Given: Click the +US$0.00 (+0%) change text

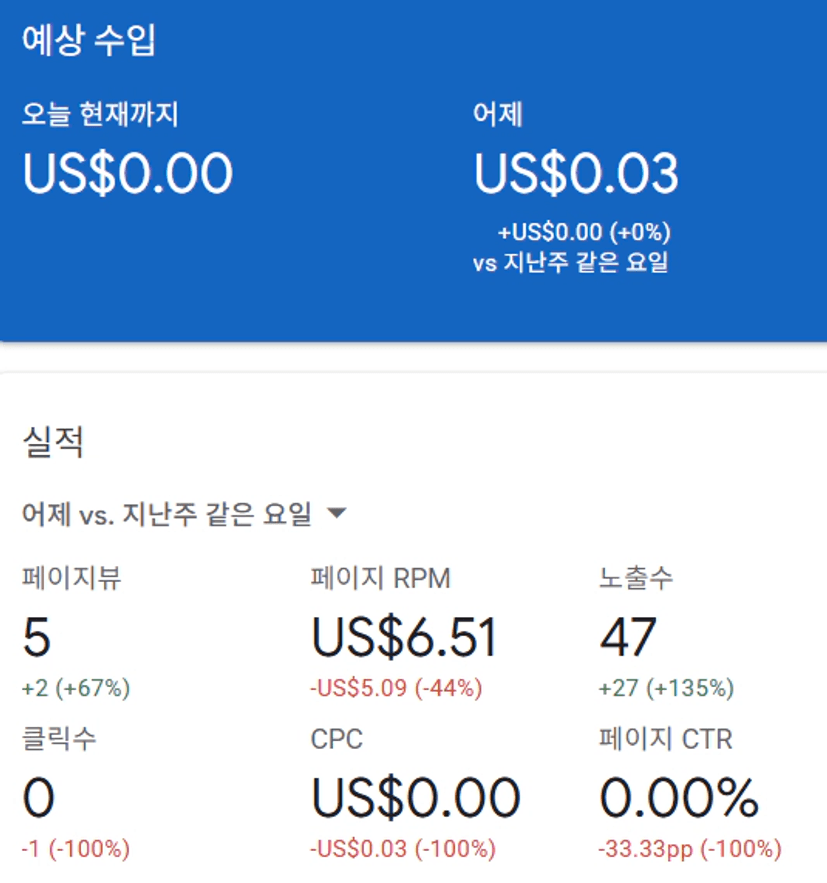Looking at the screenshot, I should [584, 232].
